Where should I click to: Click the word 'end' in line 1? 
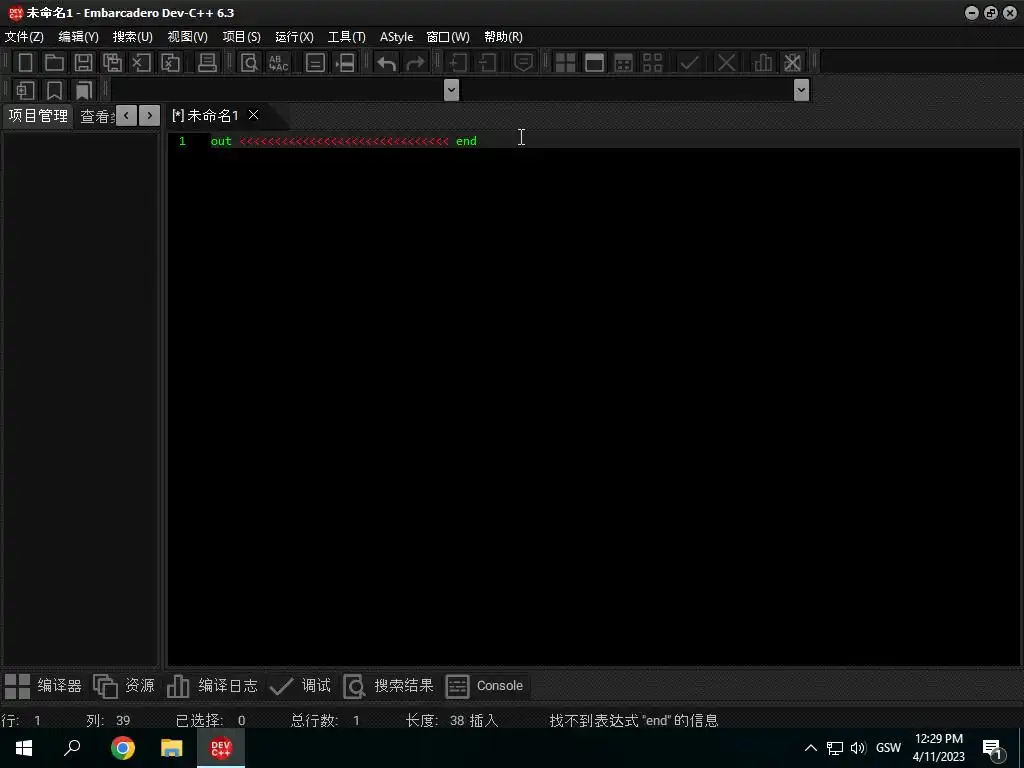click(466, 141)
